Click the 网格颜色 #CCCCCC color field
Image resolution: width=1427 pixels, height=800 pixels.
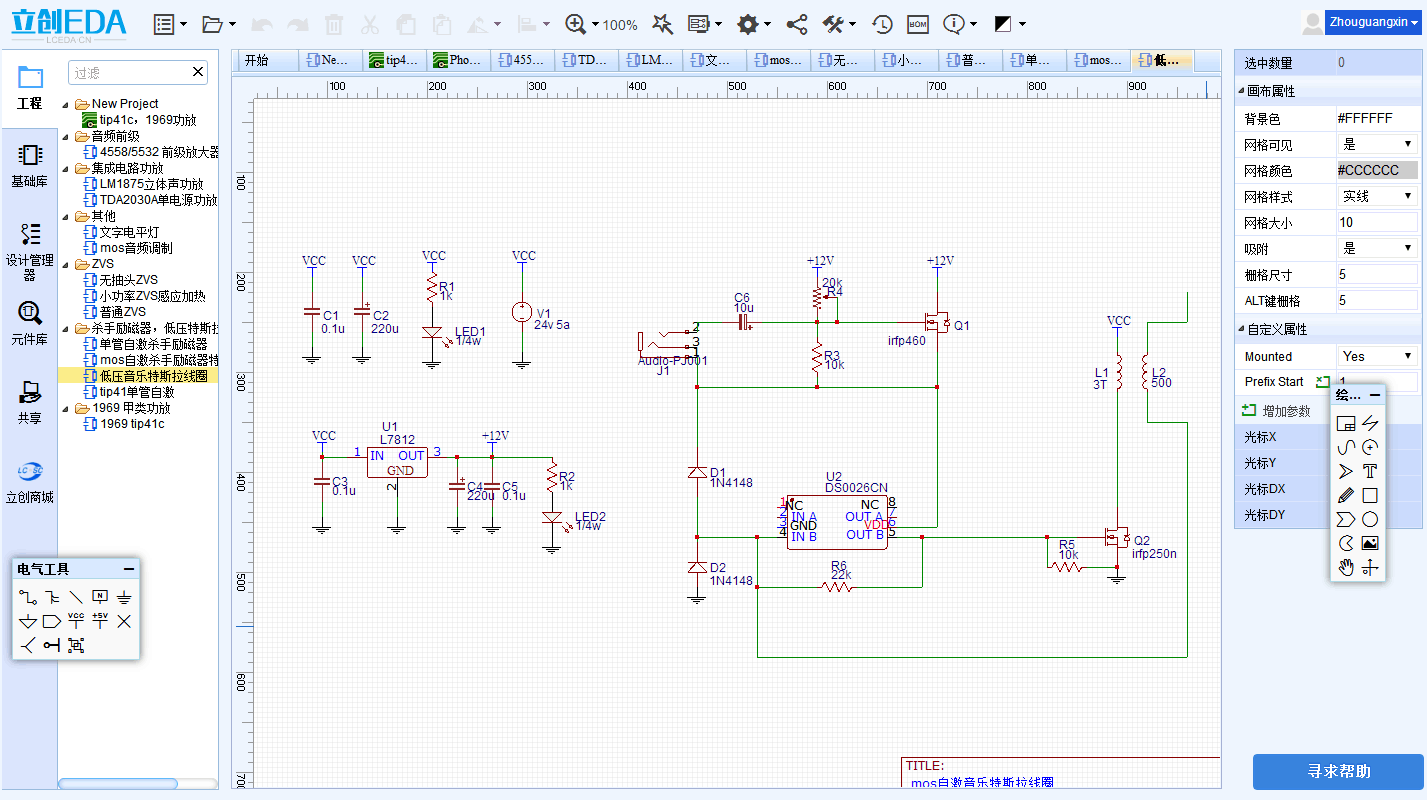[x=1377, y=170]
